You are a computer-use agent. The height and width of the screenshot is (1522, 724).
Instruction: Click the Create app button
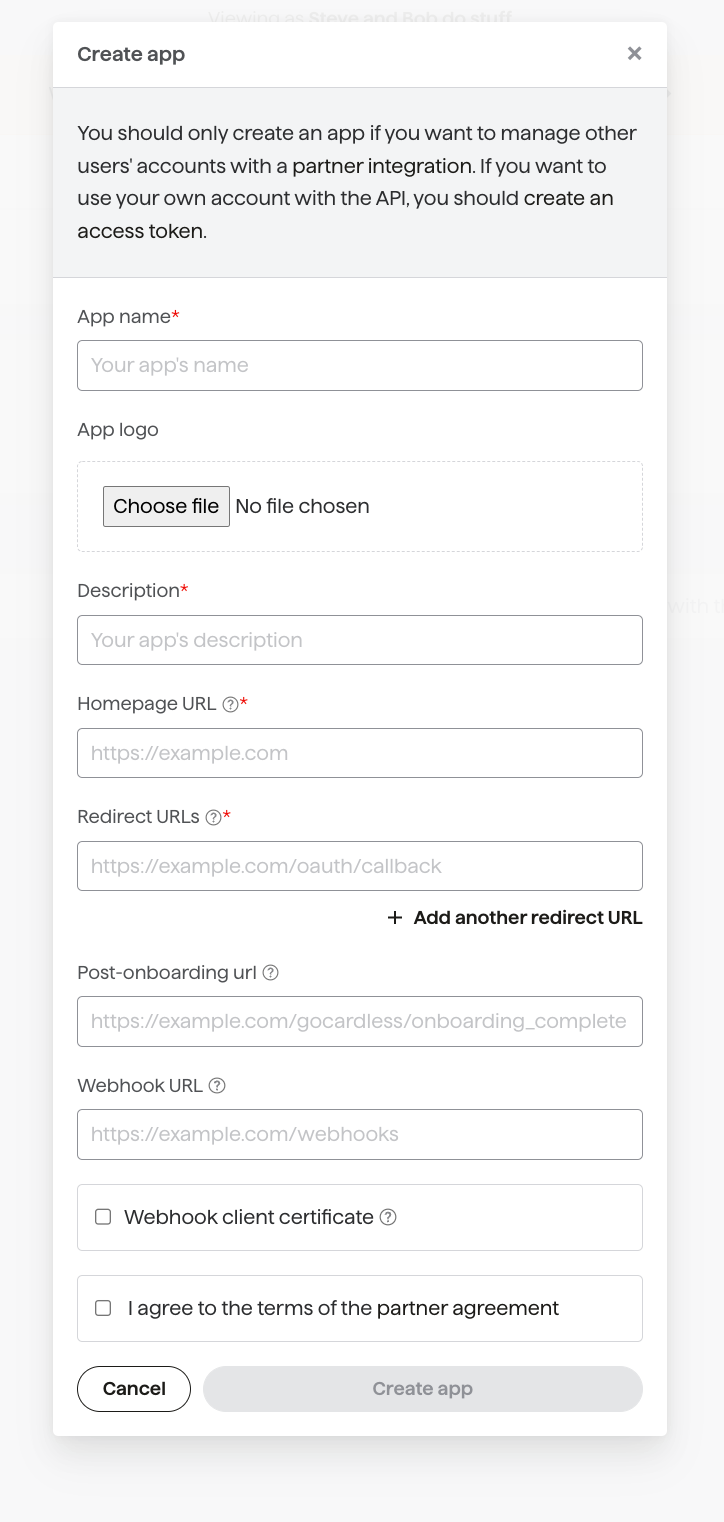pyautogui.click(x=422, y=1389)
